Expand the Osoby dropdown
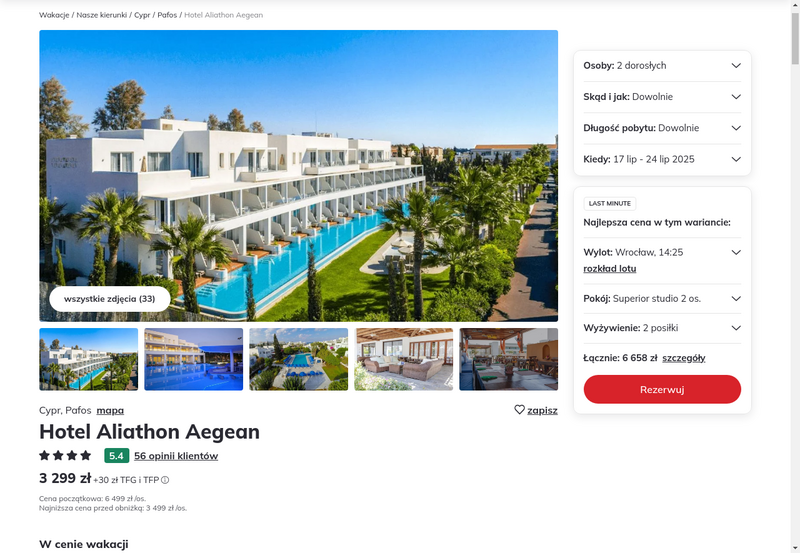The height and width of the screenshot is (553, 800). (662, 65)
